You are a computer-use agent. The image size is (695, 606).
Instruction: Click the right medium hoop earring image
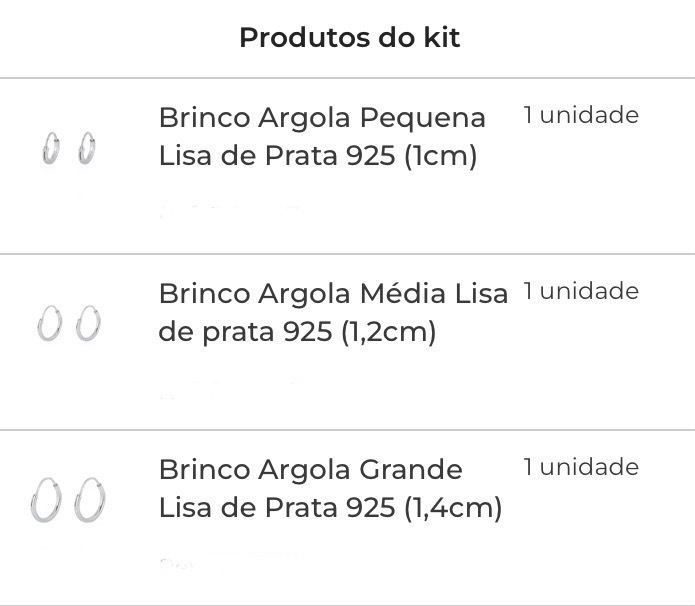pyautogui.click(x=88, y=323)
